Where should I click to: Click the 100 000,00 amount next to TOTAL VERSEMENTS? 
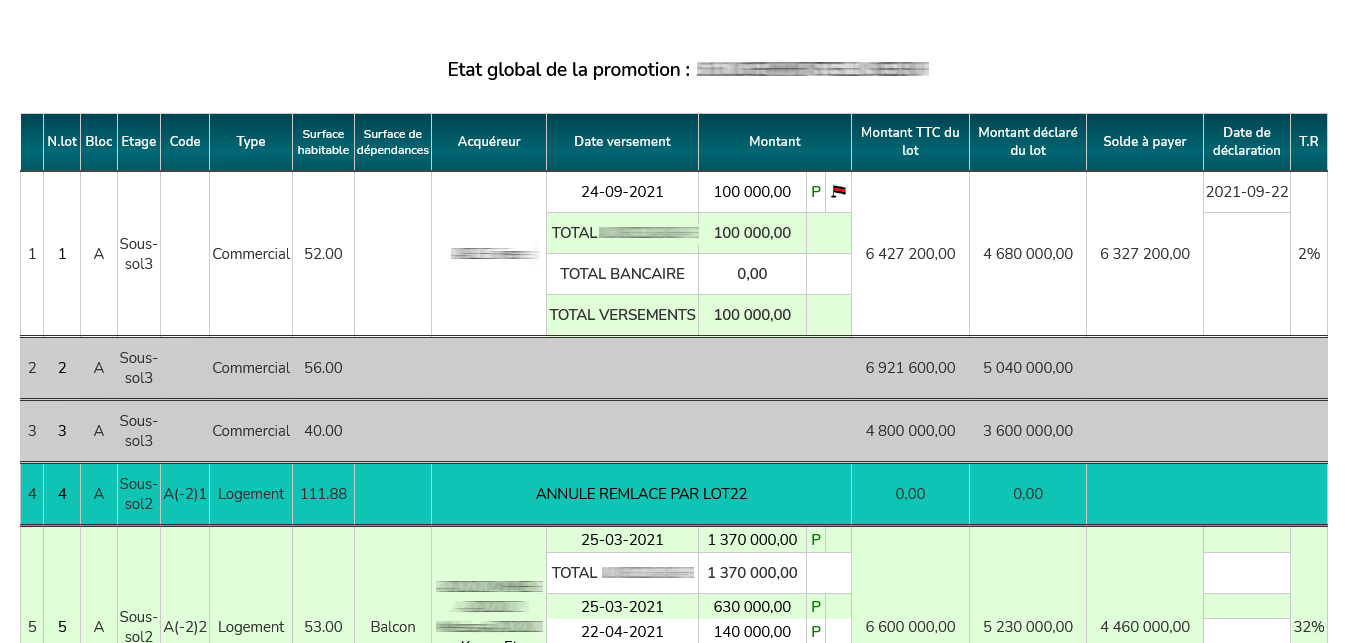pyautogui.click(x=752, y=315)
